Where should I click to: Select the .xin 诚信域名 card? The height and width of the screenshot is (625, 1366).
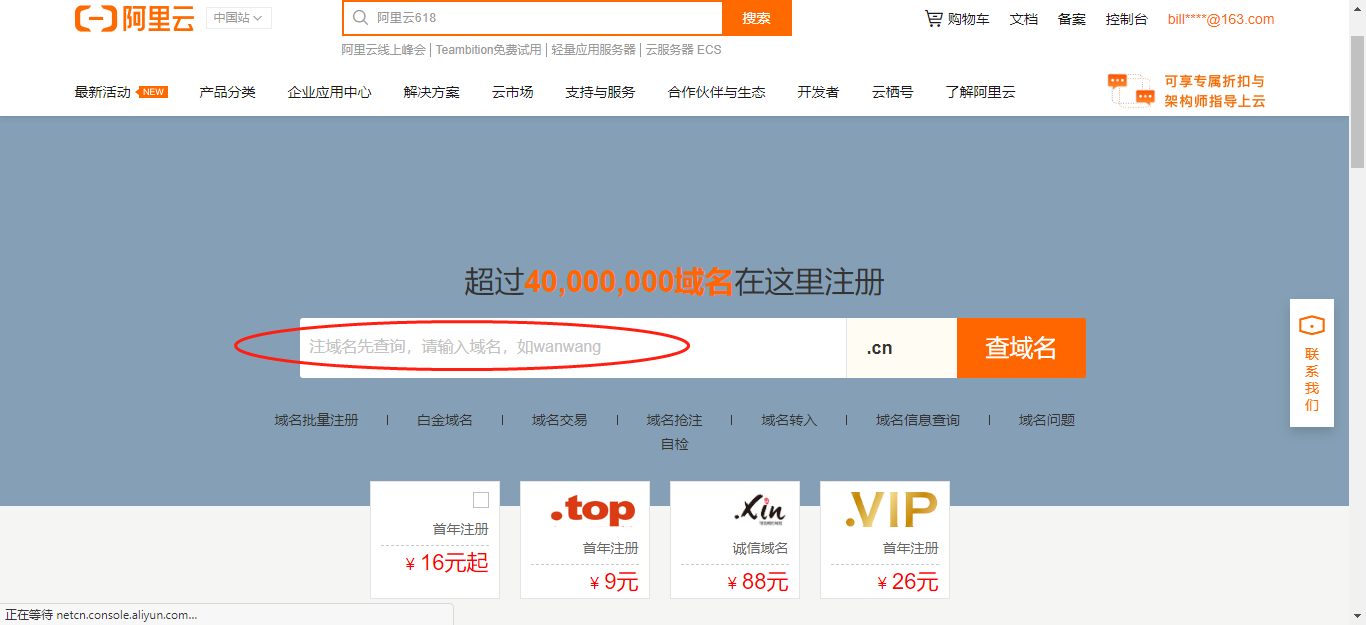point(735,540)
